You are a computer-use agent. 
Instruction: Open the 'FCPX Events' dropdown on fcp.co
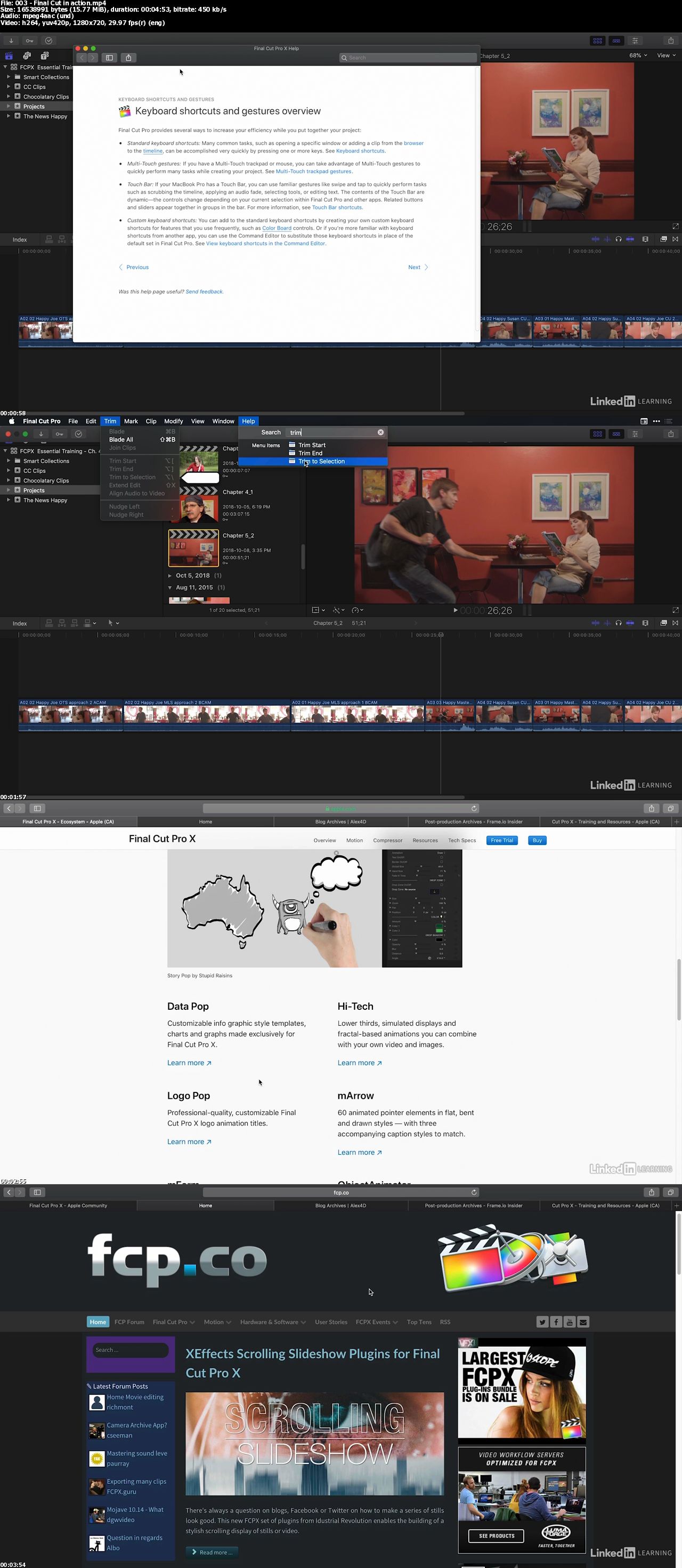(x=377, y=1322)
